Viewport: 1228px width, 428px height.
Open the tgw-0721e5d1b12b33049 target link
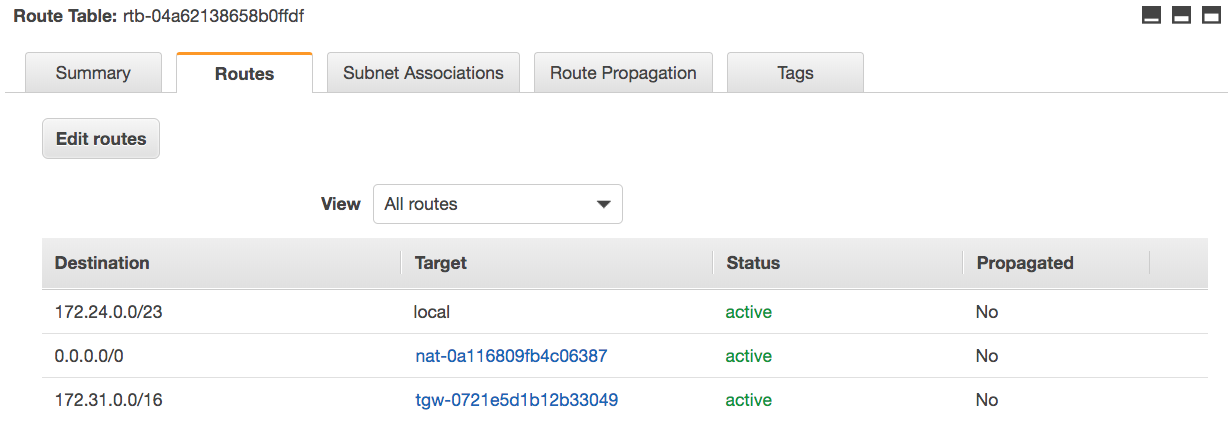click(x=516, y=400)
